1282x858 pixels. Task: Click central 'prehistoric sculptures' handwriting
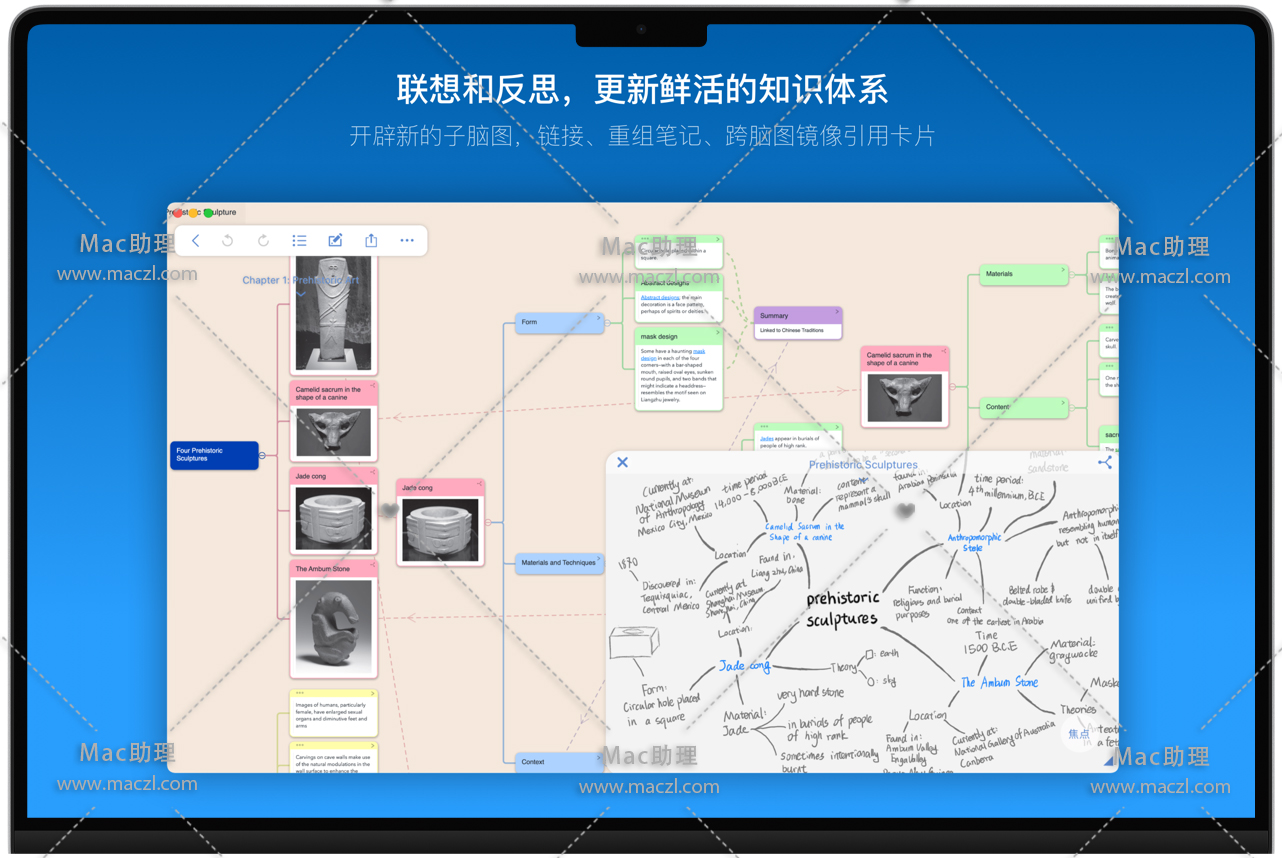pyautogui.click(x=842, y=608)
